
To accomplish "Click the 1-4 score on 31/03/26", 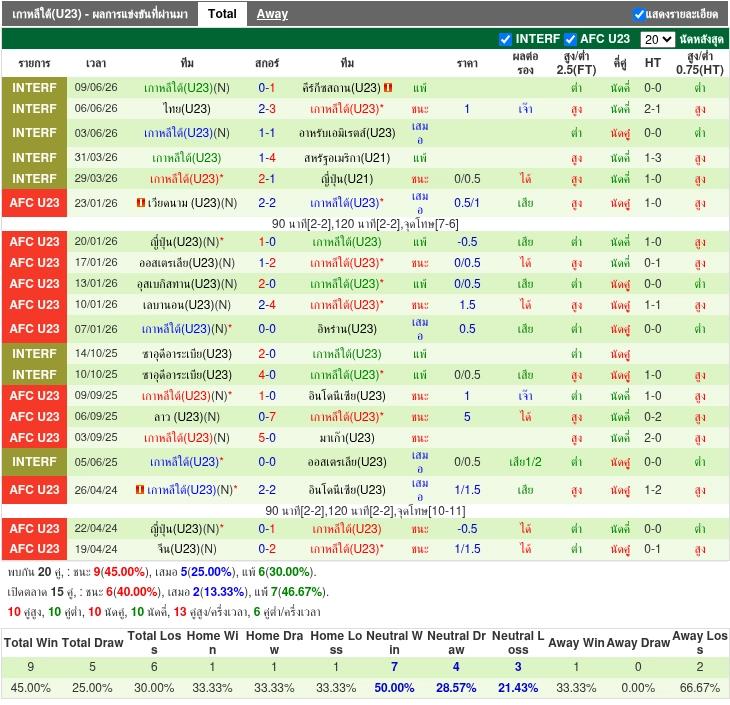I will point(267,158).
